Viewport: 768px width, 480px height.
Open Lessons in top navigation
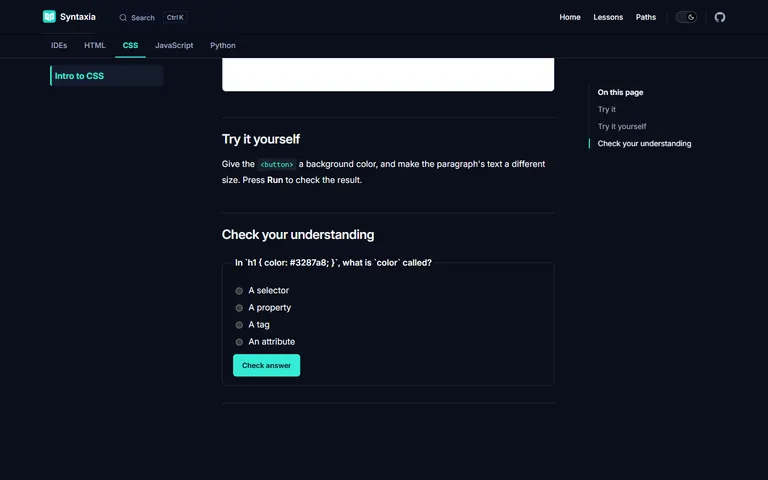[x=608, y=17]
